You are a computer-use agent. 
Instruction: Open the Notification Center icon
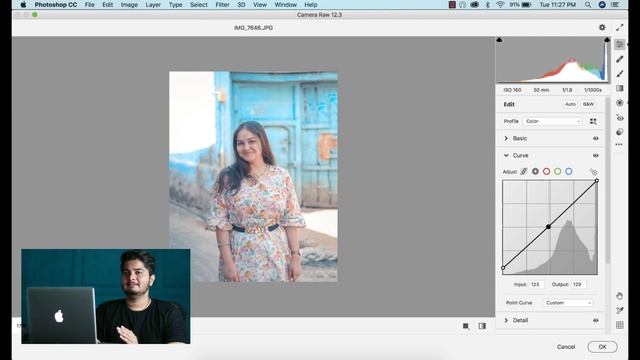pyautogui.click(x=615, y=5)
